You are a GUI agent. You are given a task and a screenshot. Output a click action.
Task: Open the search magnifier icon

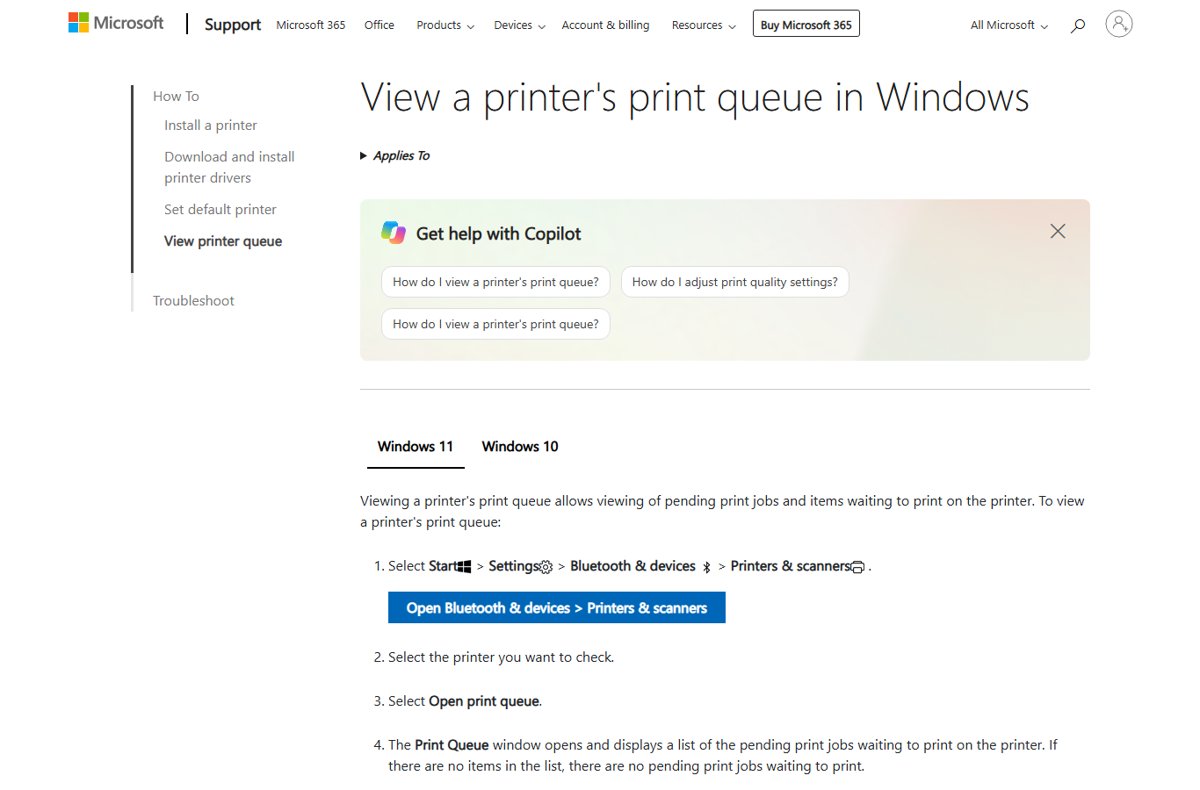click(1077, 25)
